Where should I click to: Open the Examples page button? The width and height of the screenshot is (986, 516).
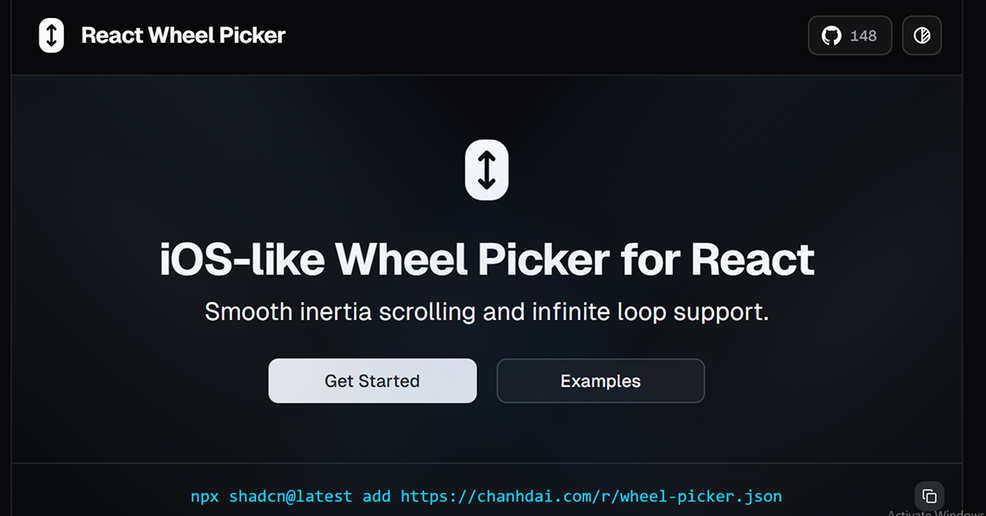coord(600,381)
